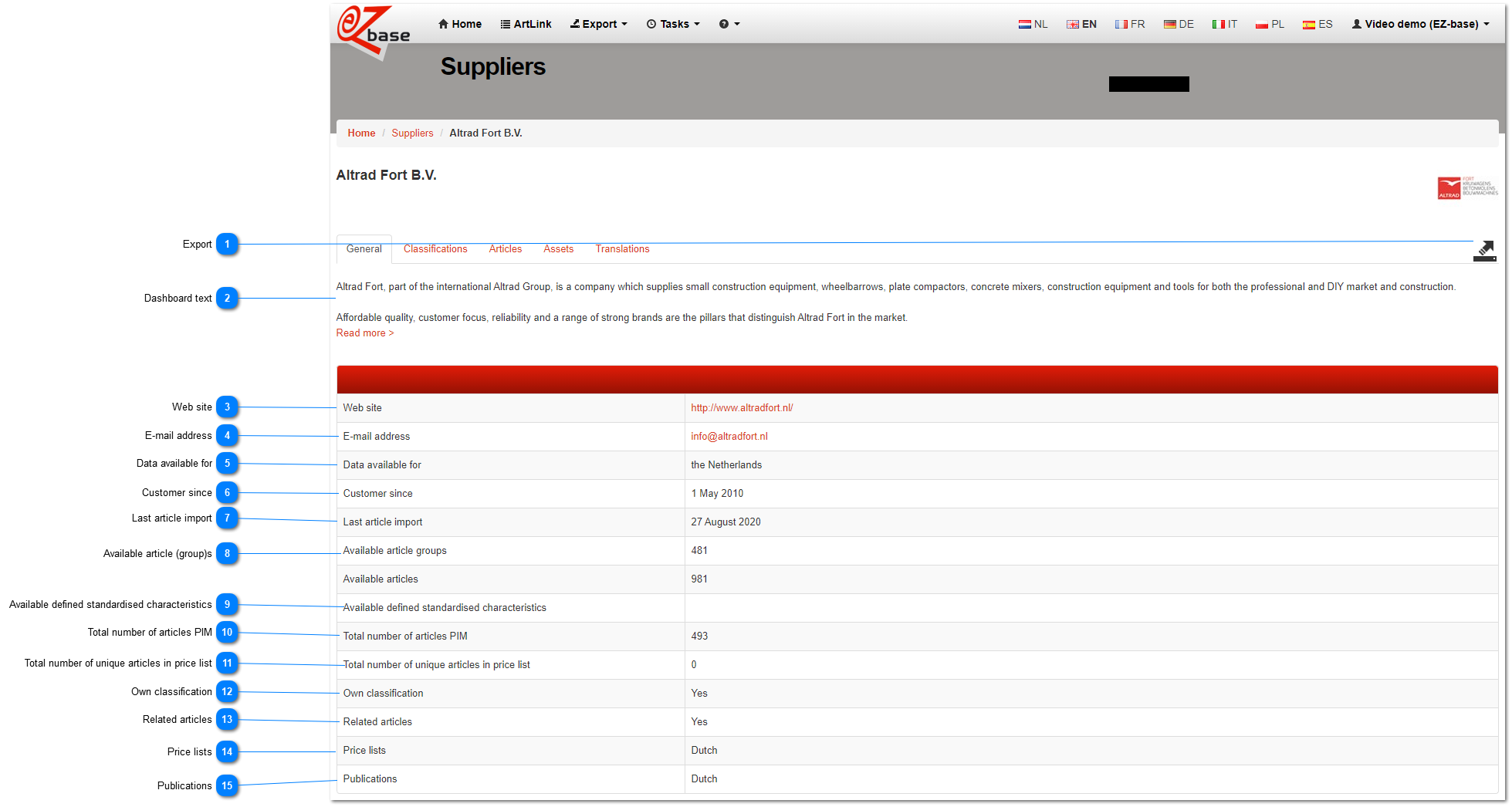
Task: Click the 'Last article import' row label
Action: (x=383, y=522)
